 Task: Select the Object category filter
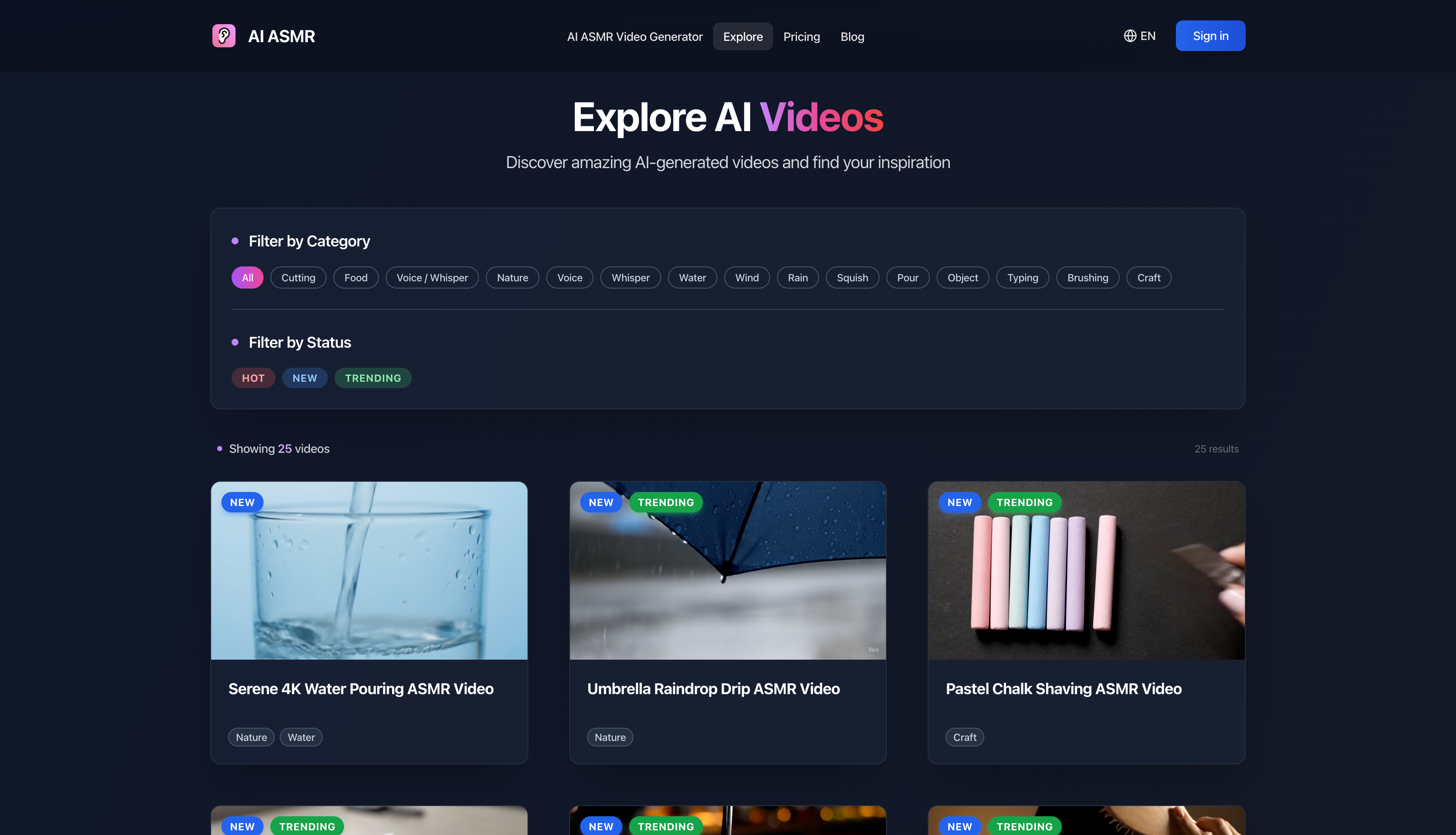pyautogui.click(x=962, y=277)
